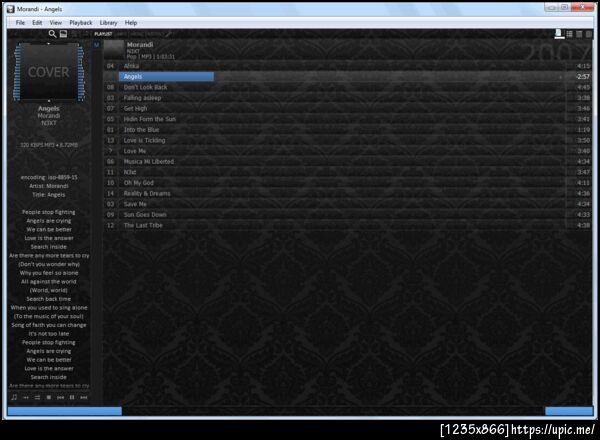This screenshot has height=440, width=600.
Task: Open the Help menu
Action: (x=131, y=23)
